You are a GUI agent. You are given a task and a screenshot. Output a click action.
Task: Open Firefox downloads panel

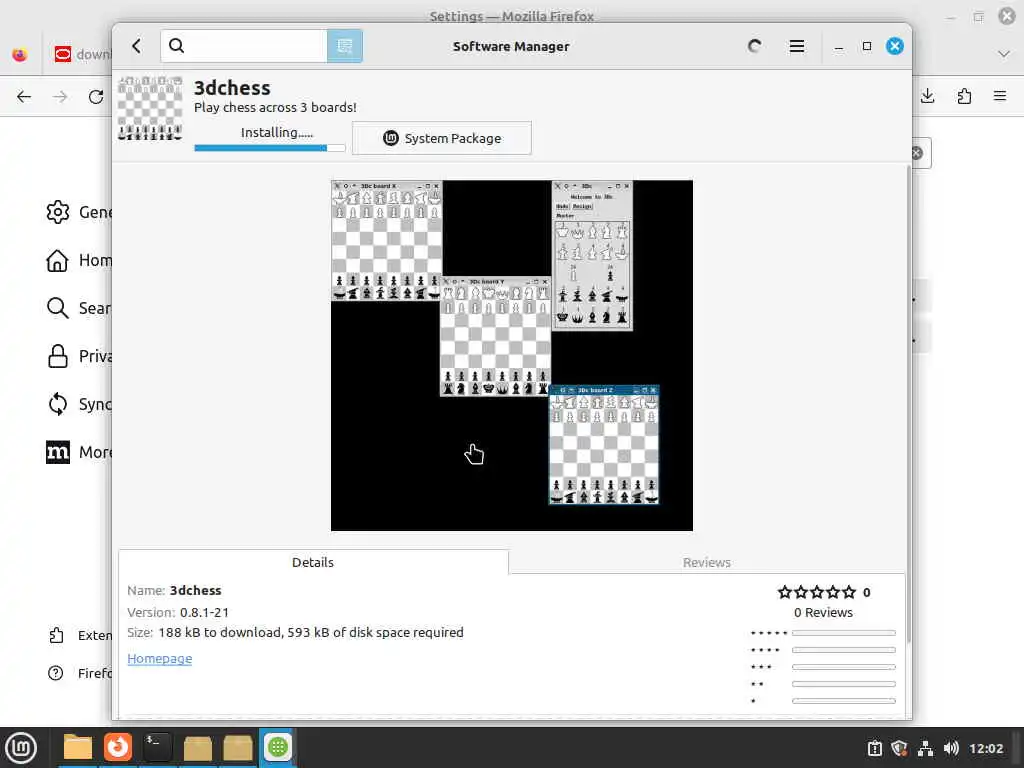coord(927,97)
